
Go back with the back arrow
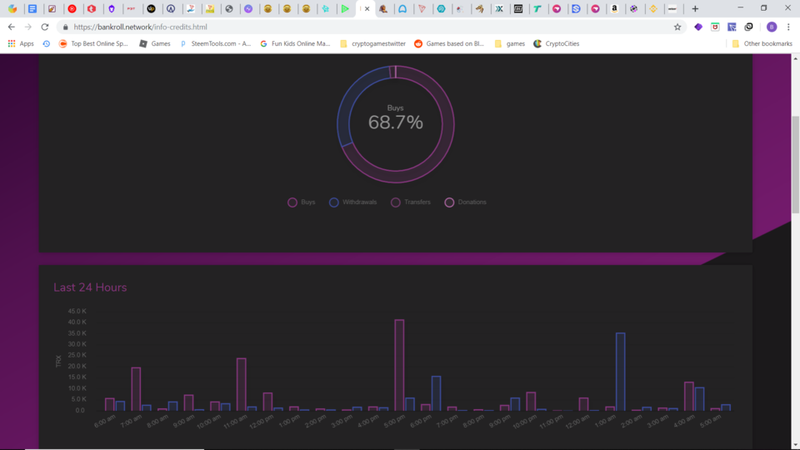point(11,27)
